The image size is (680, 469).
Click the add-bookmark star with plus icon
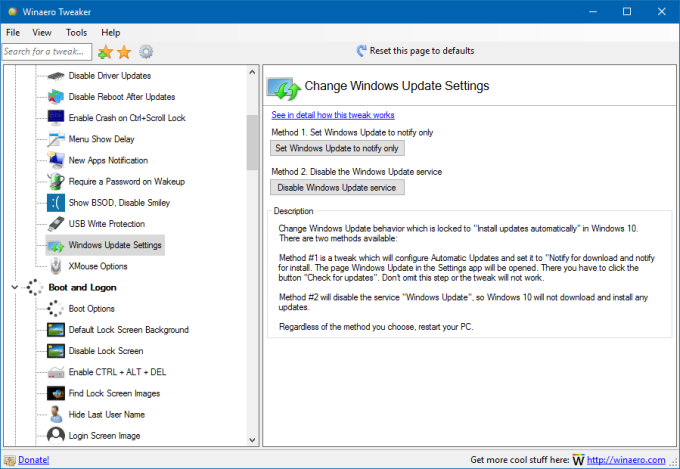click(x=105, y=52)
